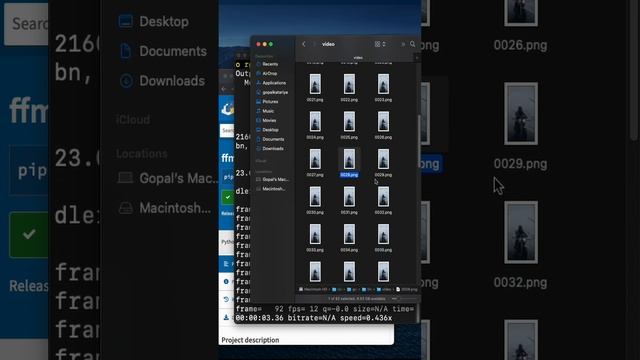Click the '1 of 92 selected' status text
Screen dimensions: 640x360
tap(357, 299)
